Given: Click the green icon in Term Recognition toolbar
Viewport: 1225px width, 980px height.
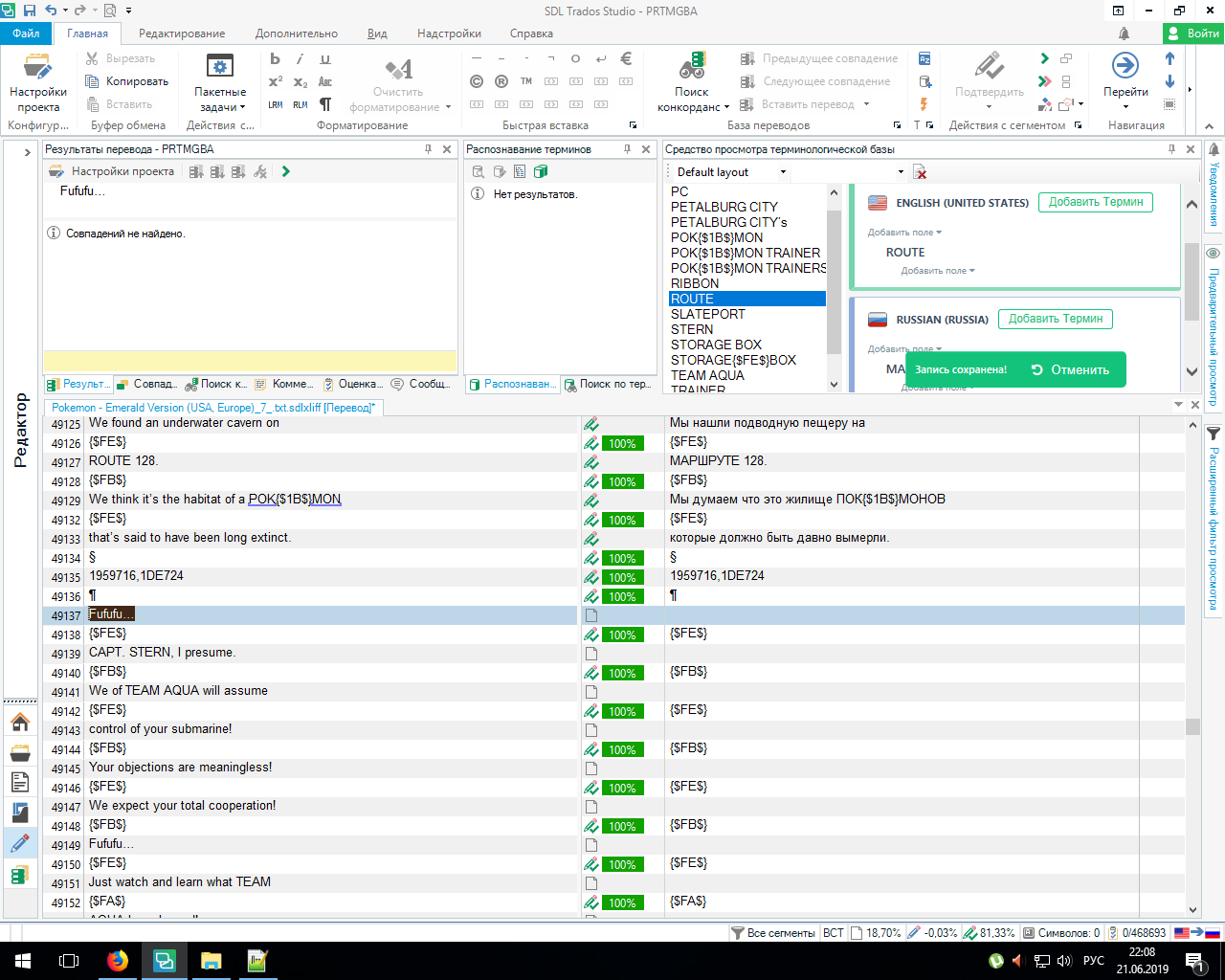Looking at the screenshot, I should pos(541,171).
